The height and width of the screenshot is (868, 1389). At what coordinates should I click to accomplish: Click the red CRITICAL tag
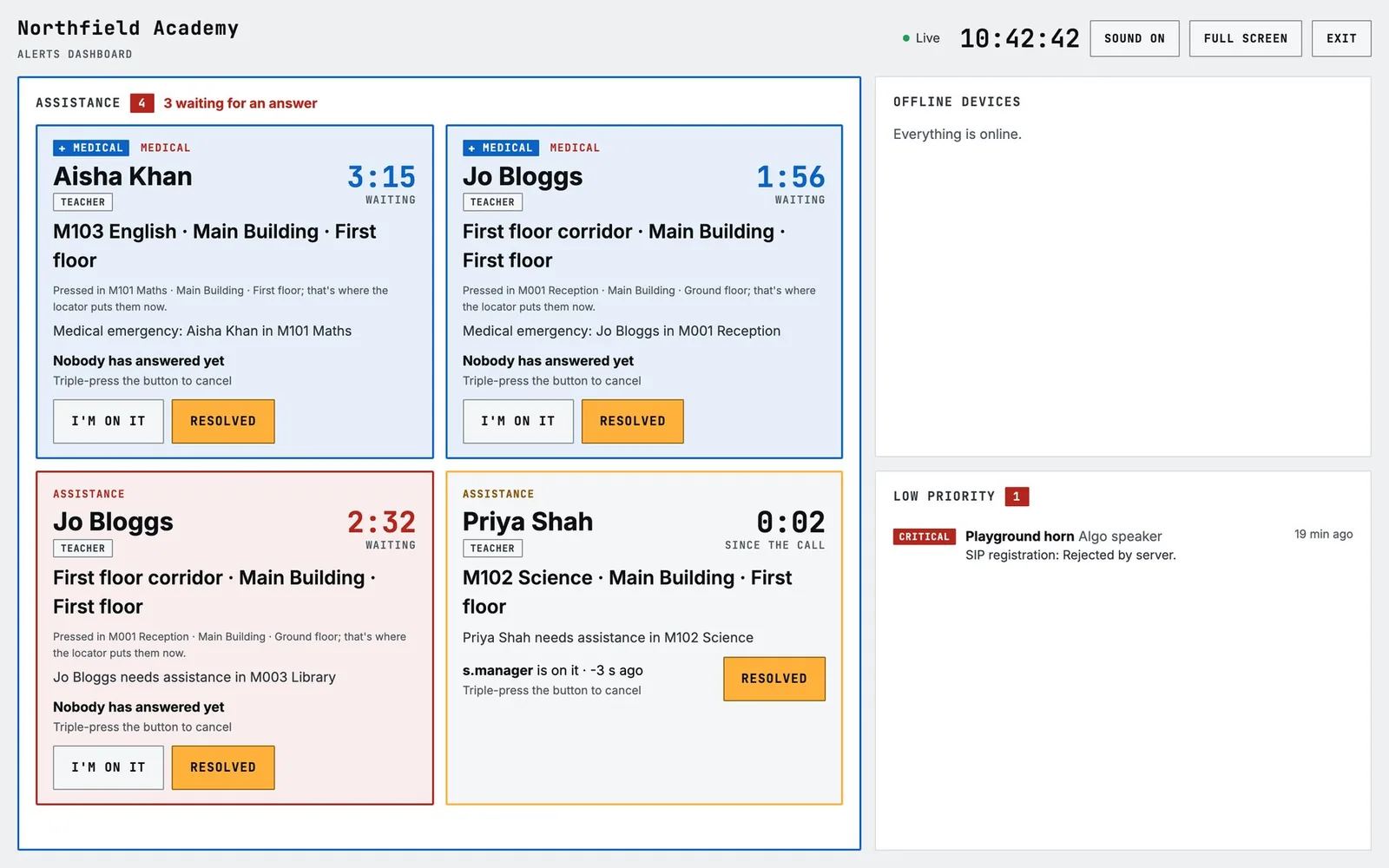click(x=925, y=536)
